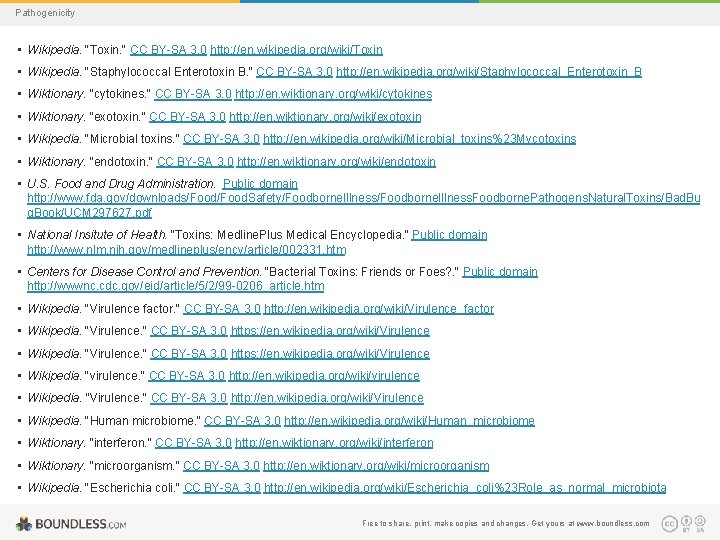Follow the Escherichia_coli%23Role_as_normal_microbiota URL

(465, 488)
